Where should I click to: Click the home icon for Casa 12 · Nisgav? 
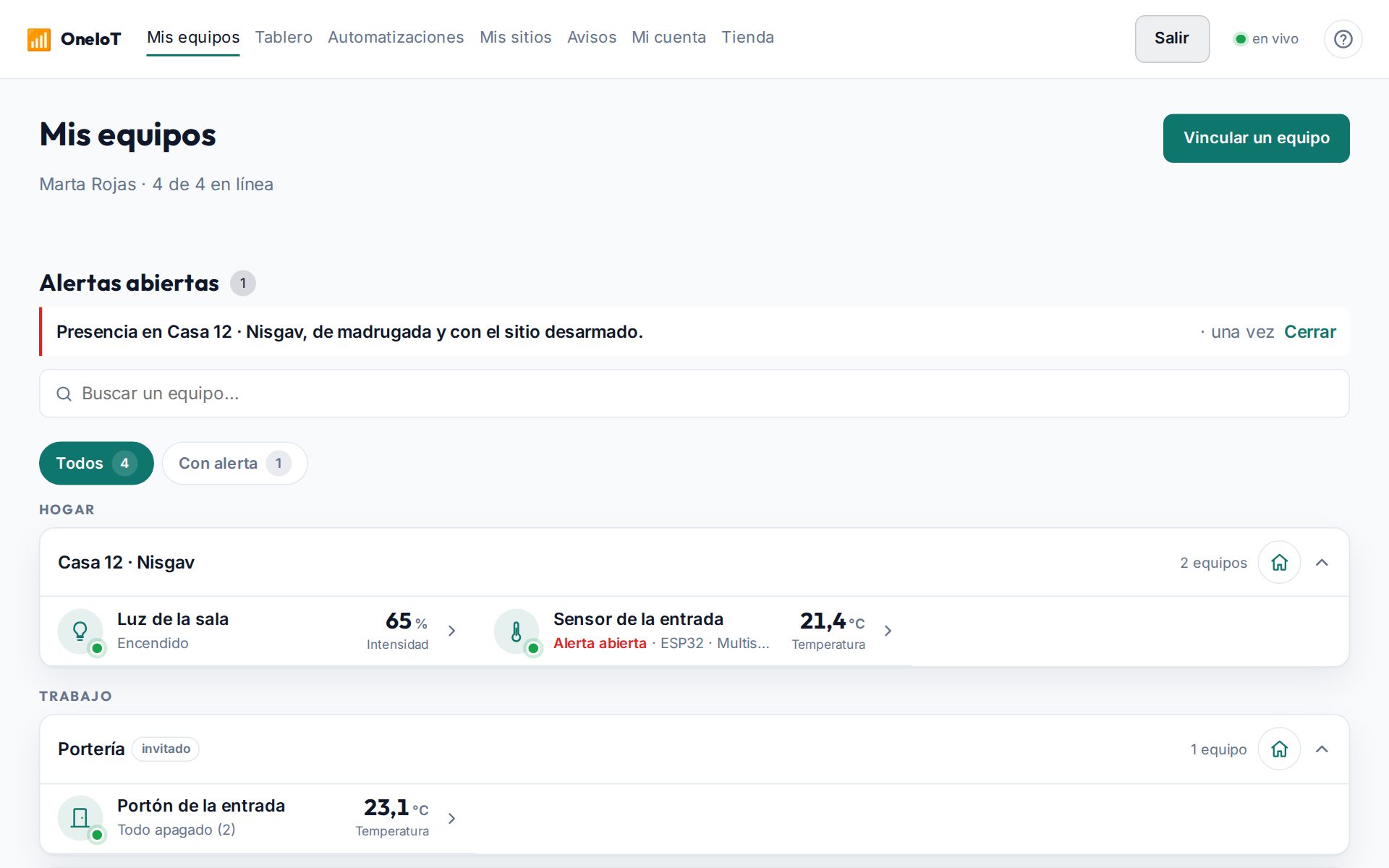pyautogui.click(x=1279, y=562)
